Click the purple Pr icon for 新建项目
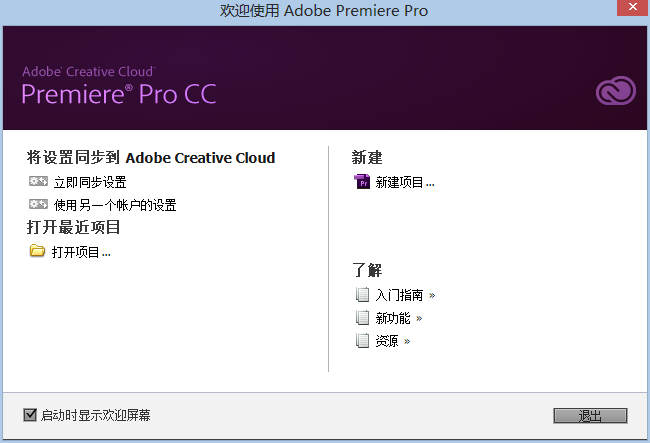The image size is (650, 443). [x=362, y=182]
